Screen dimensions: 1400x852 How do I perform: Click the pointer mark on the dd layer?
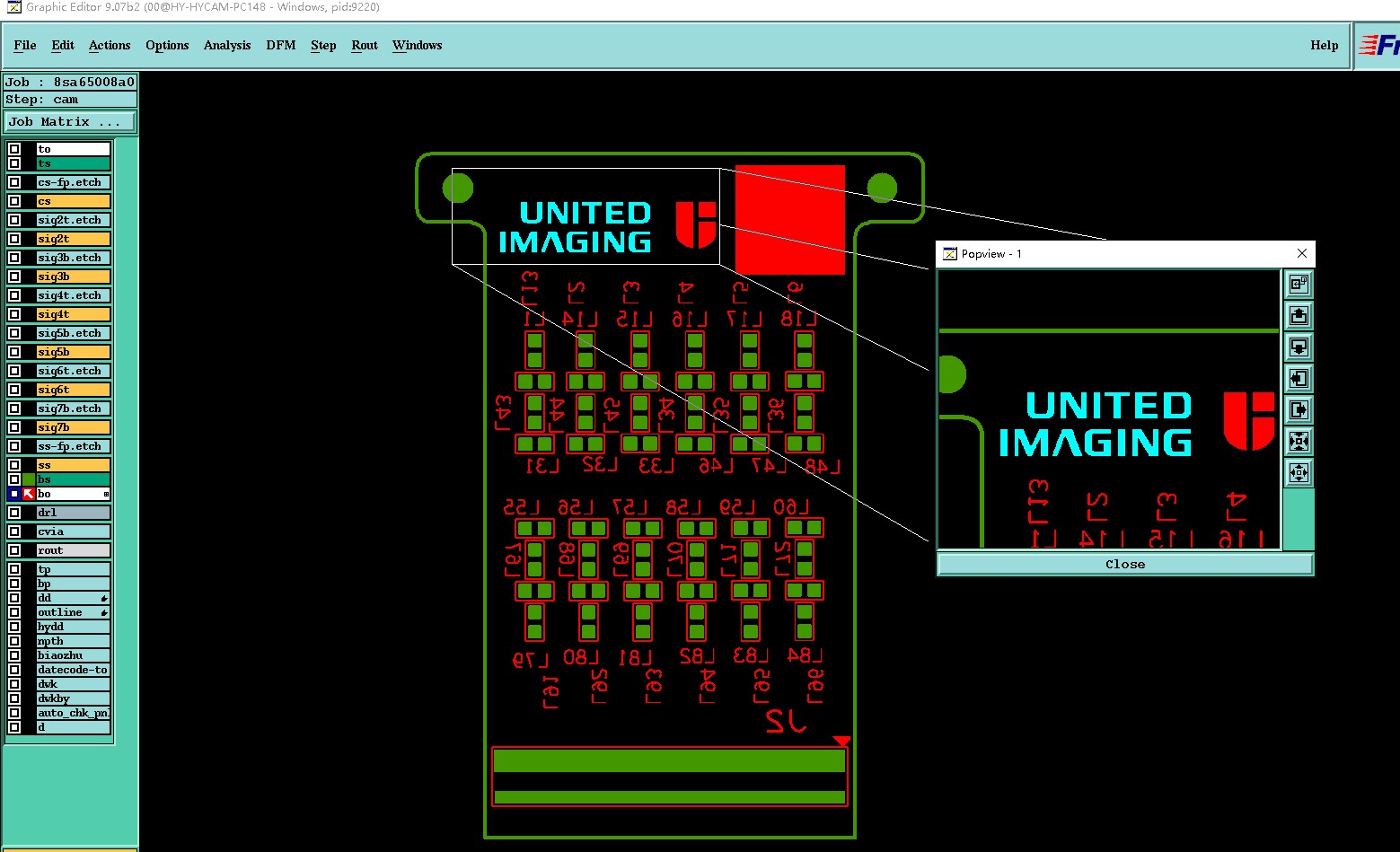click(x=104, y=598)
